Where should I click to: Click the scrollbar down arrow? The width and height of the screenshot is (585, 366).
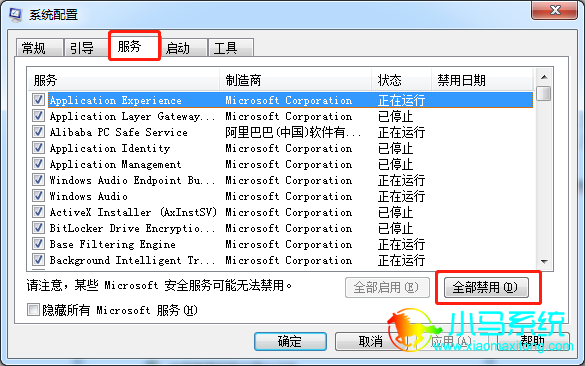[544, 261]
